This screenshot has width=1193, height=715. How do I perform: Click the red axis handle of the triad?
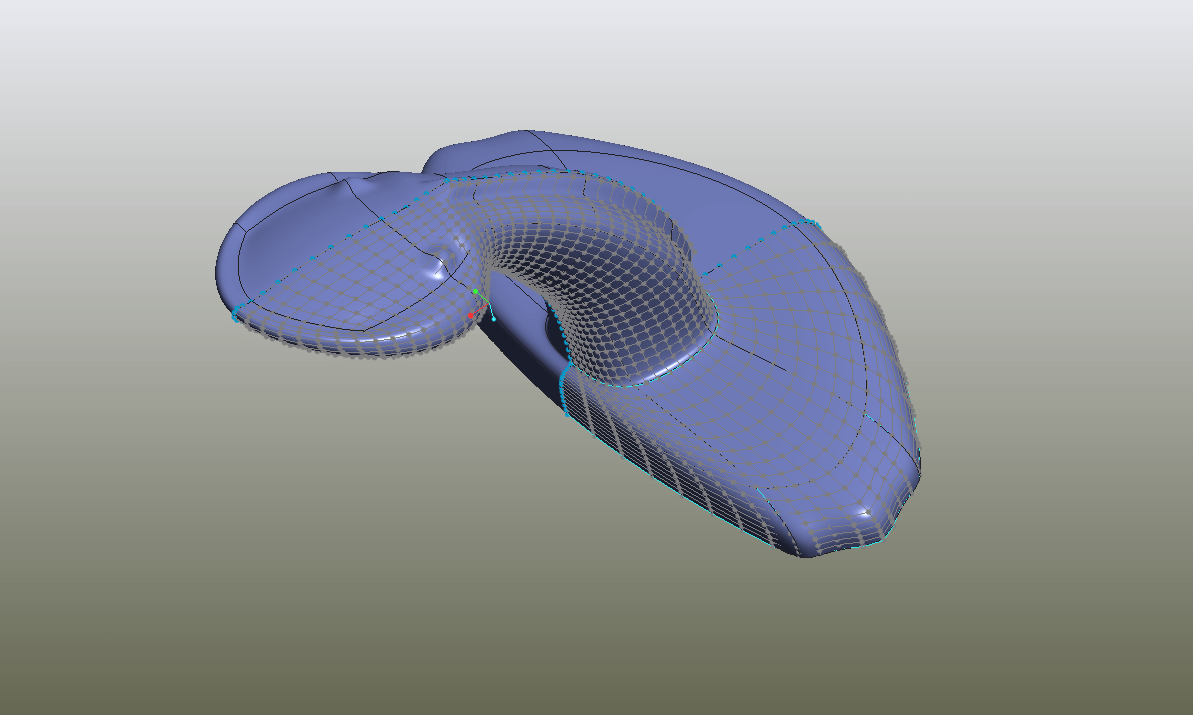470,316
